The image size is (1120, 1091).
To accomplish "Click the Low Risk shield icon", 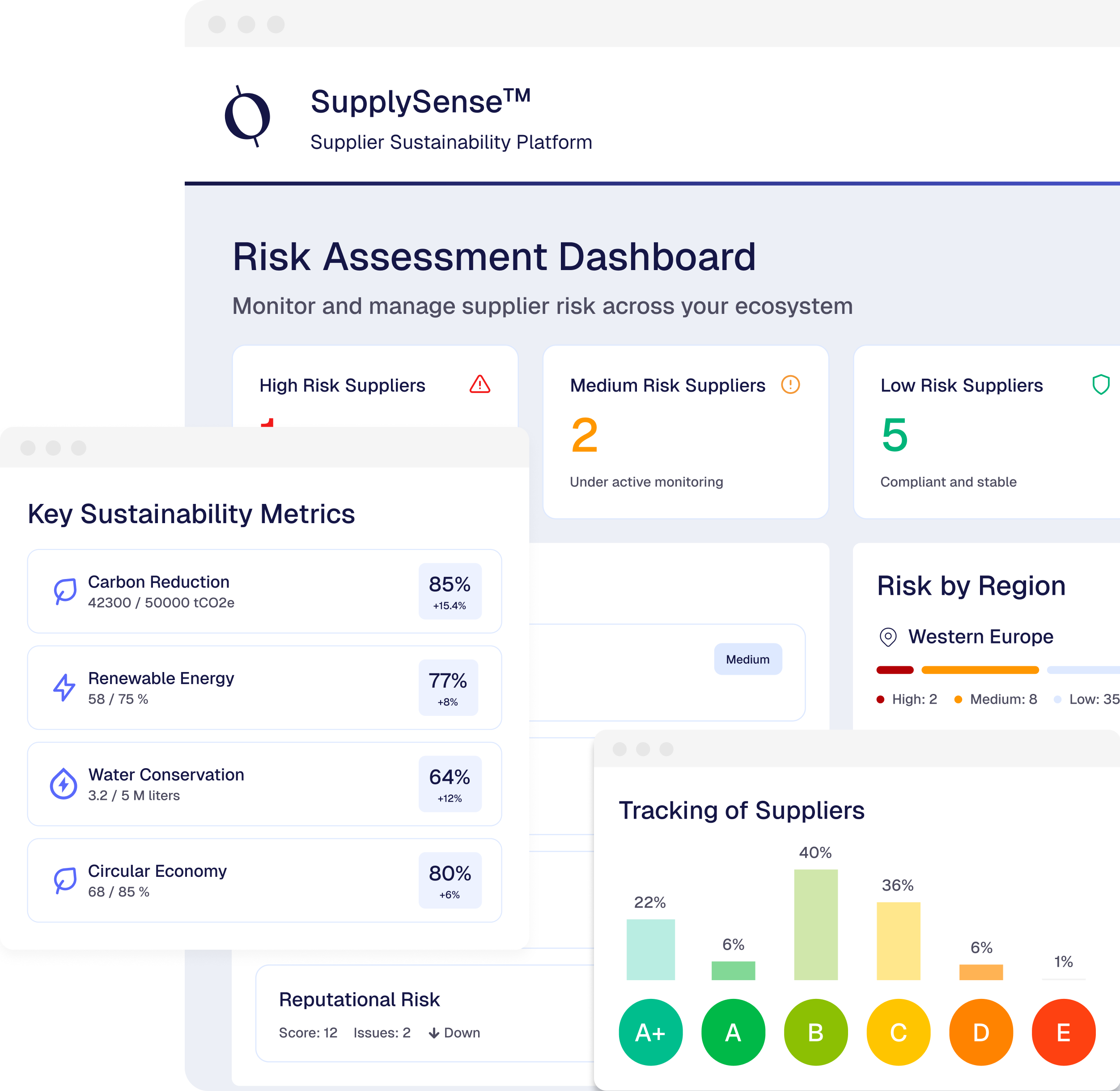I will pos(1100,385).
